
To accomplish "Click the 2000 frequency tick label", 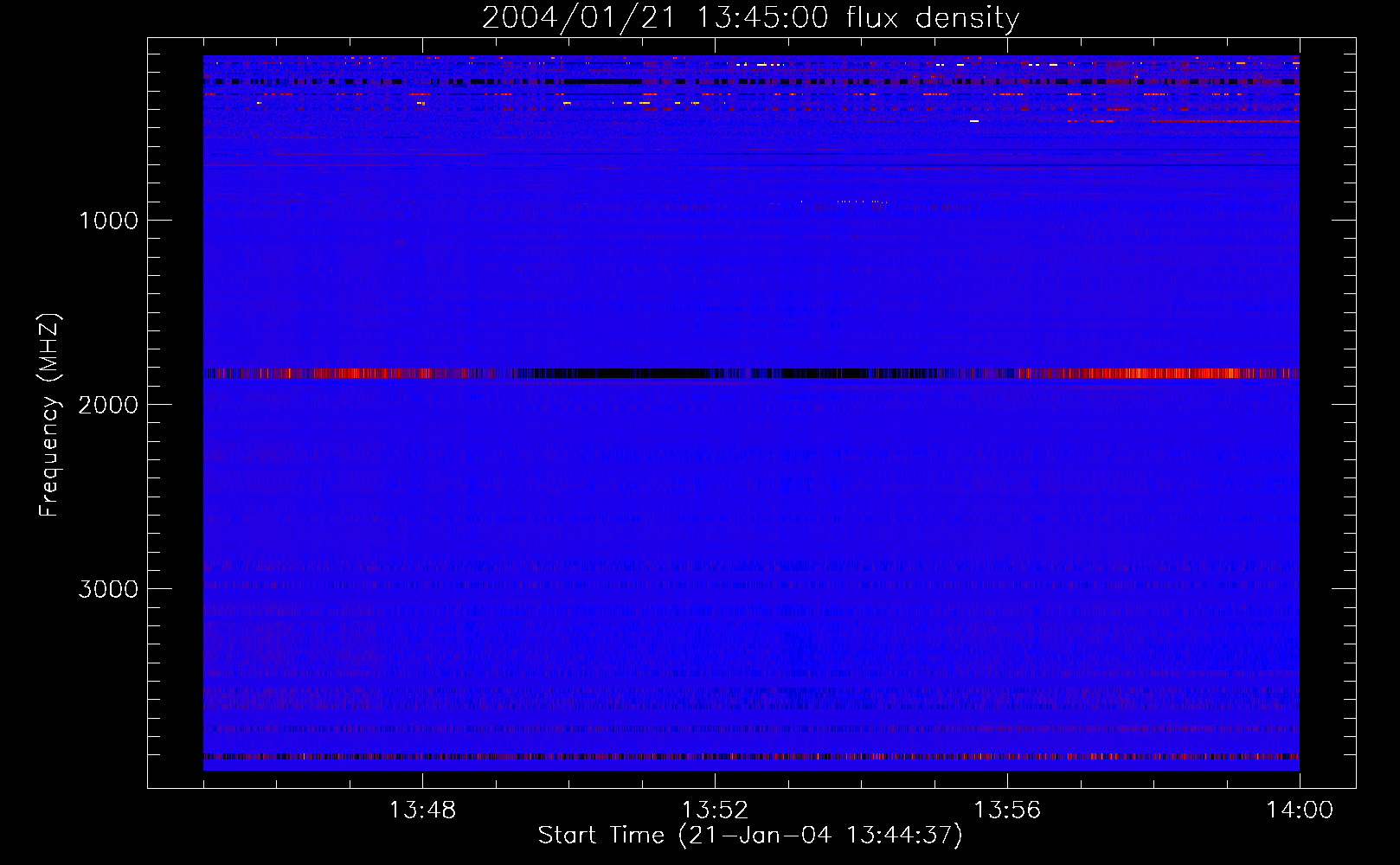I will pyautogui.click(x=108, y=405).
